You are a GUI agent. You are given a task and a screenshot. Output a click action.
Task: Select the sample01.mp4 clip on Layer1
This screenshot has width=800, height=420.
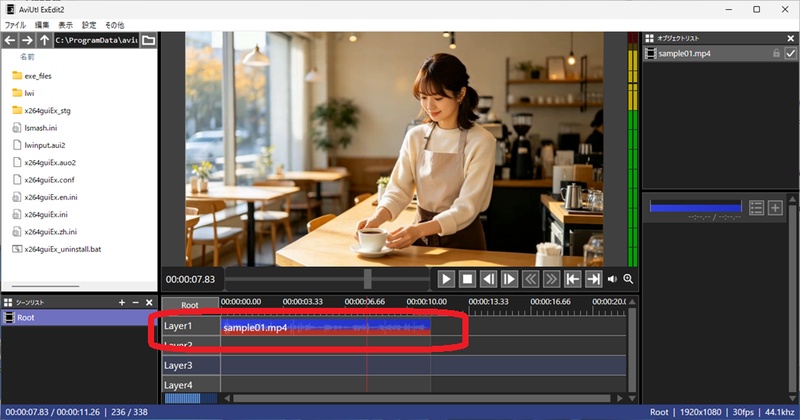click(326, 327)
